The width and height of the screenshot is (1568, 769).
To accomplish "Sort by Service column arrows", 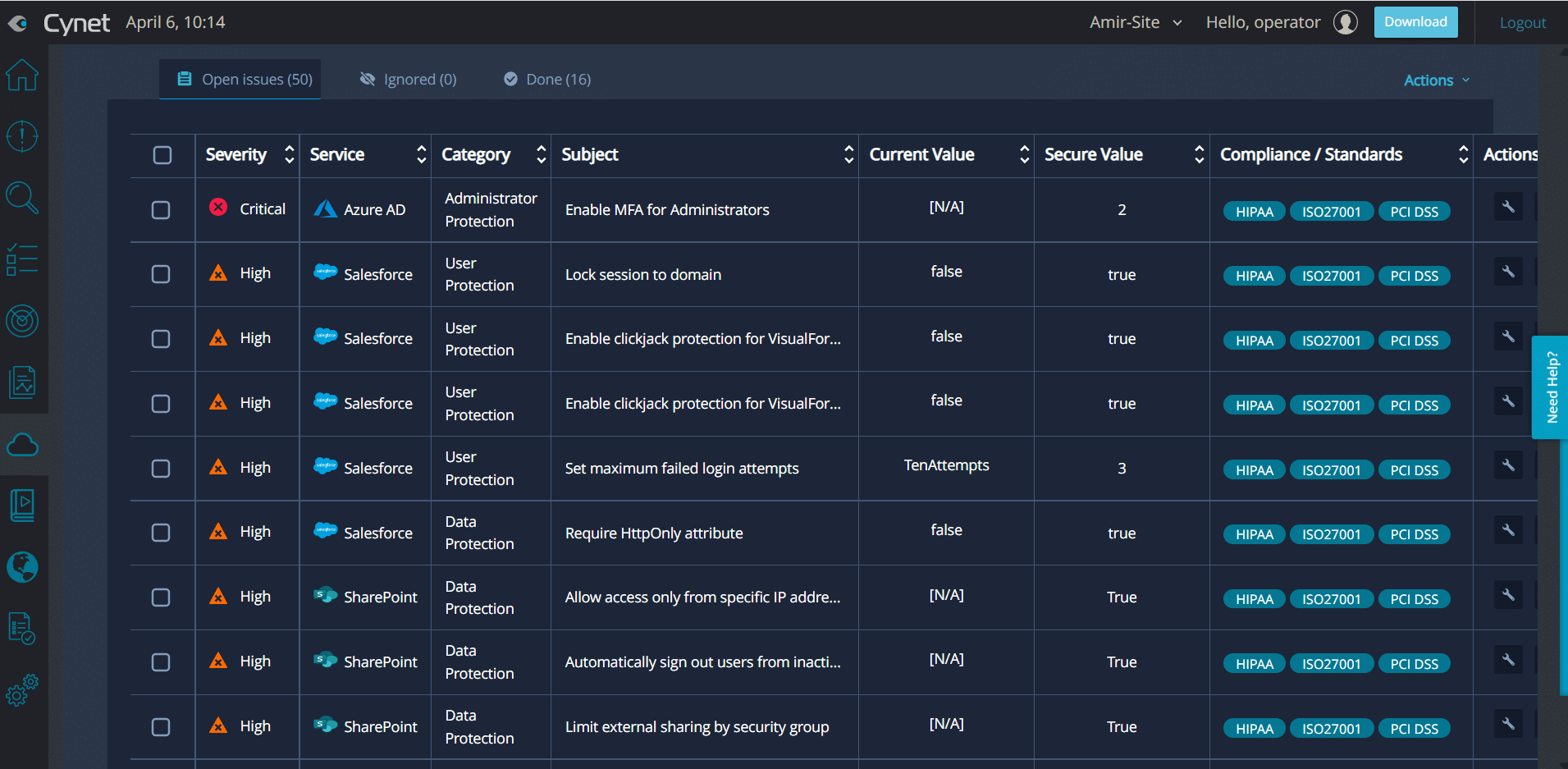I will click(x=421, y=154).
